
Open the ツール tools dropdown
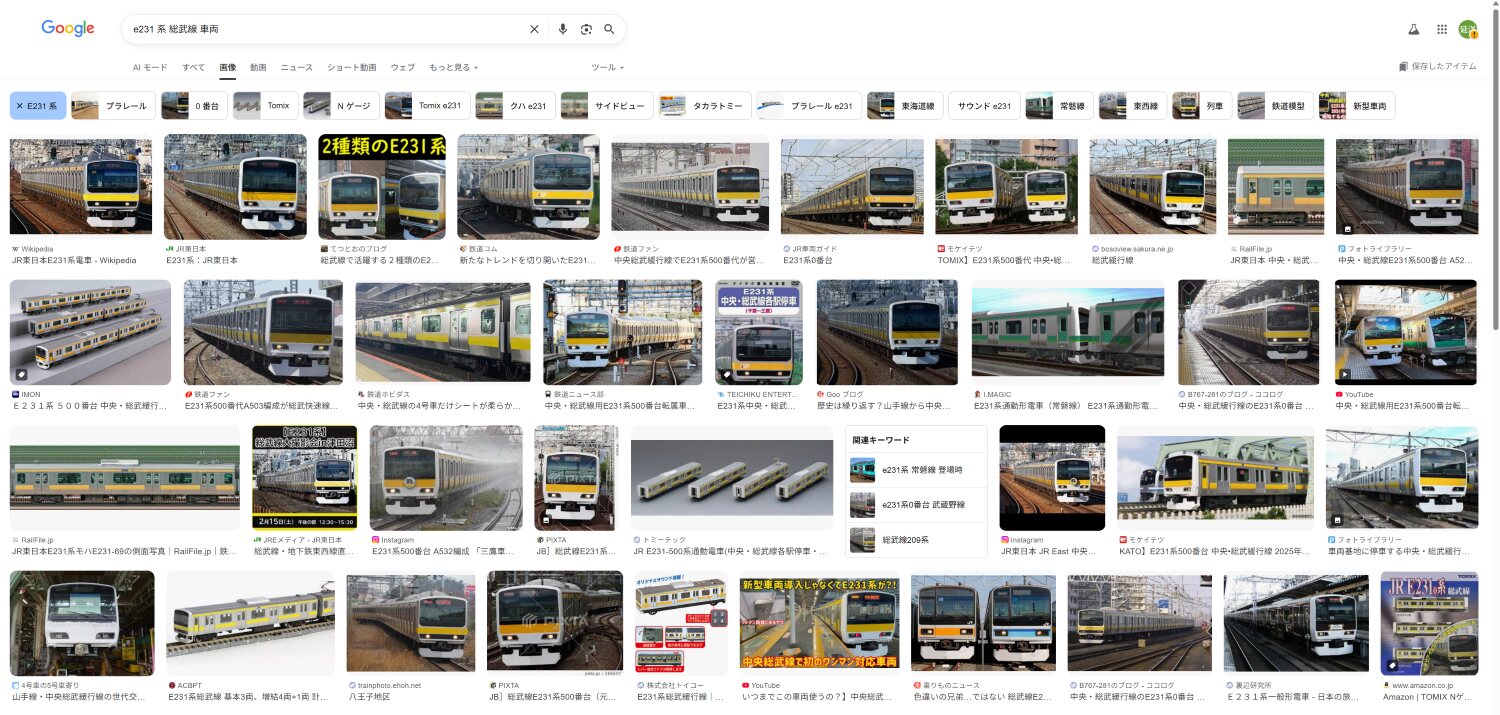[608, 67]
